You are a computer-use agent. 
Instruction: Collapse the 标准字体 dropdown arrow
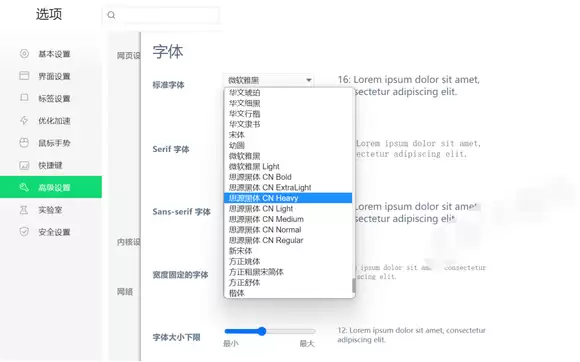(x=308, y=80)
